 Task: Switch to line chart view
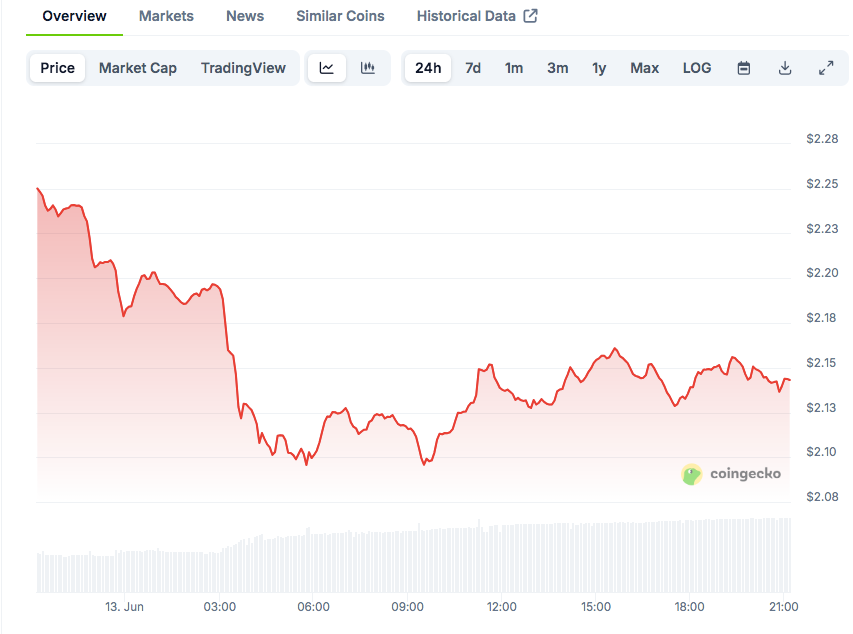pos(327,68)
